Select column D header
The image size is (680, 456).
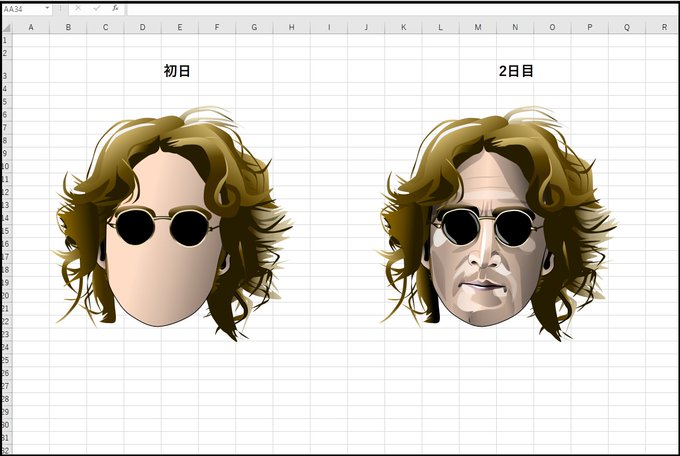click(x=143, y=27)
